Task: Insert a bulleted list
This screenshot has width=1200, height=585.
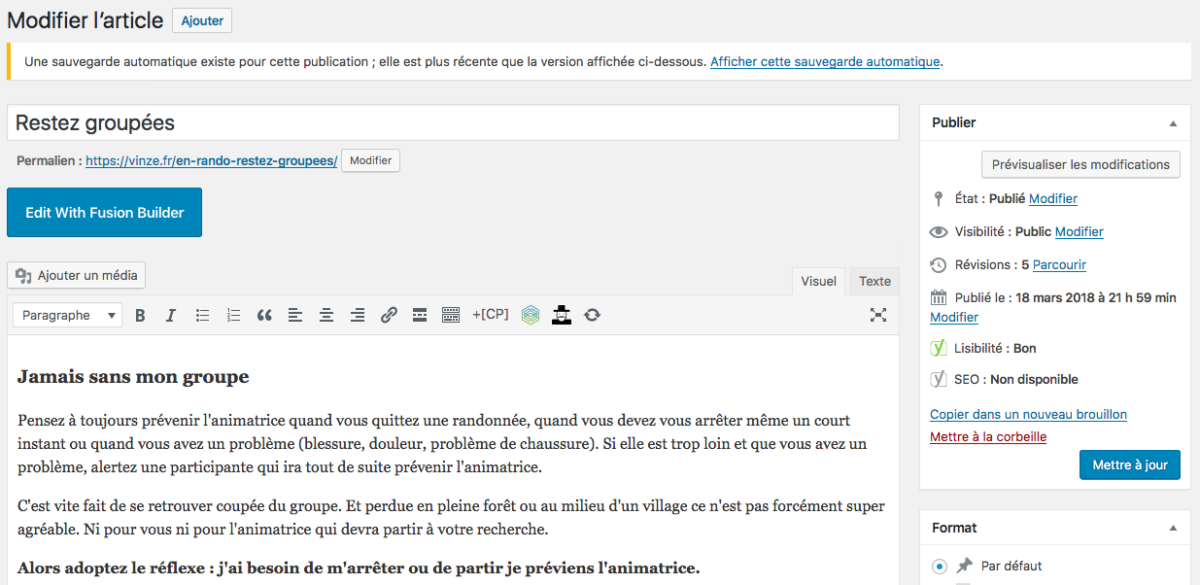Action: point(202,315)
